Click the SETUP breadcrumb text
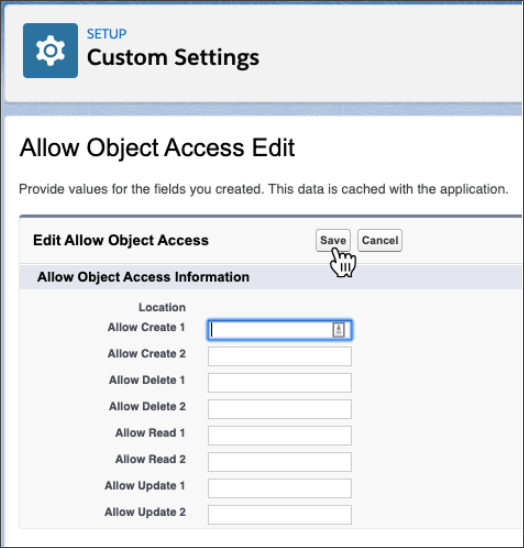 [x=107, y=34]
